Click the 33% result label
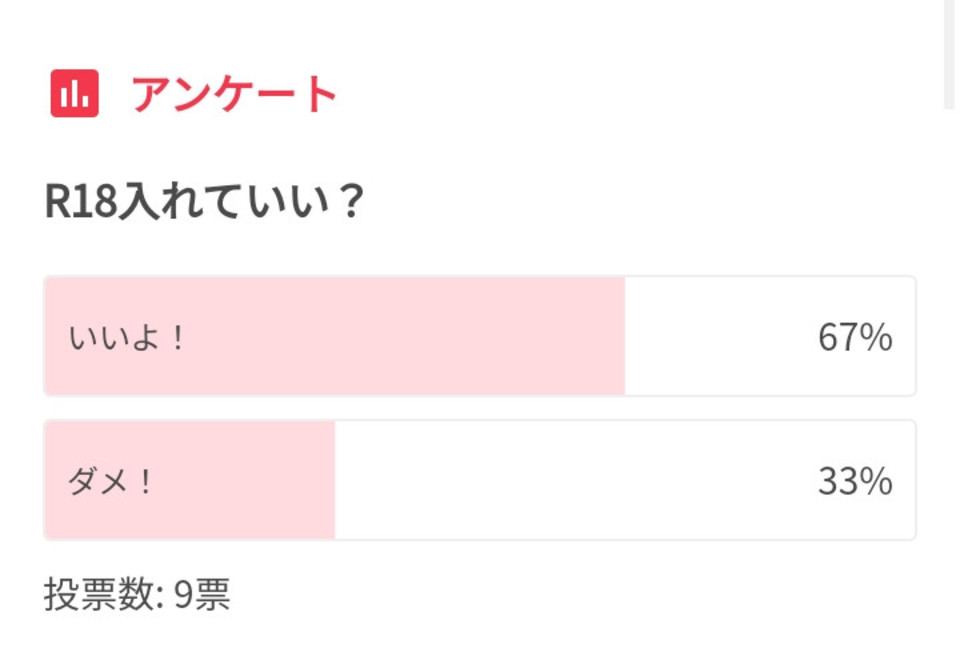This screenshot has height=656, width=960. click(855, 481)
